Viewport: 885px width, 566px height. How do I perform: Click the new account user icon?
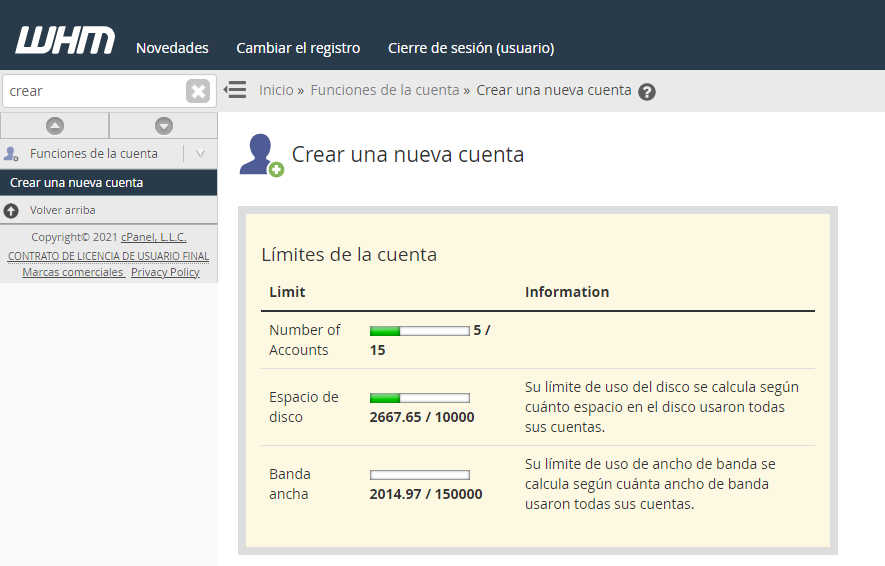pyautogui.click(x=261, y=155)
